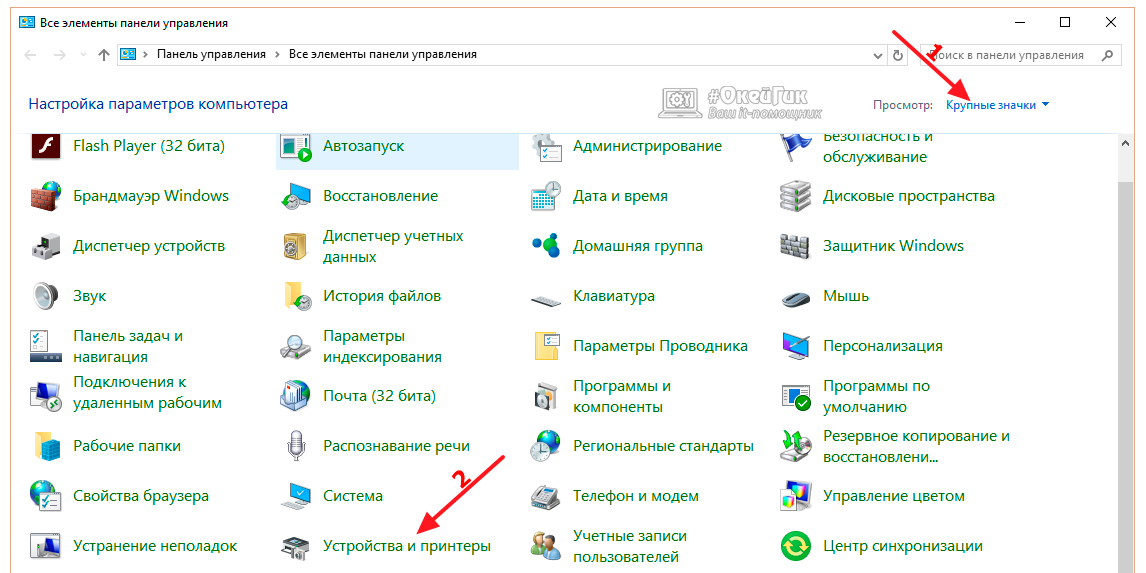Click the Защитник Windows wall icon

pyautogui.click(x=796, y=246)
